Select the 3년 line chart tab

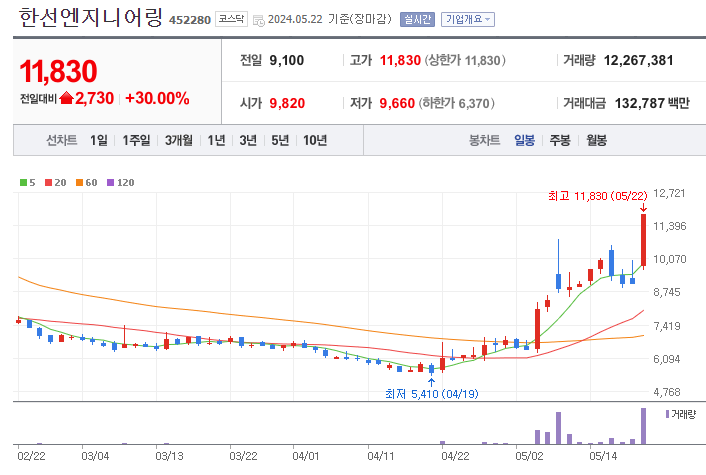point(248,140)
